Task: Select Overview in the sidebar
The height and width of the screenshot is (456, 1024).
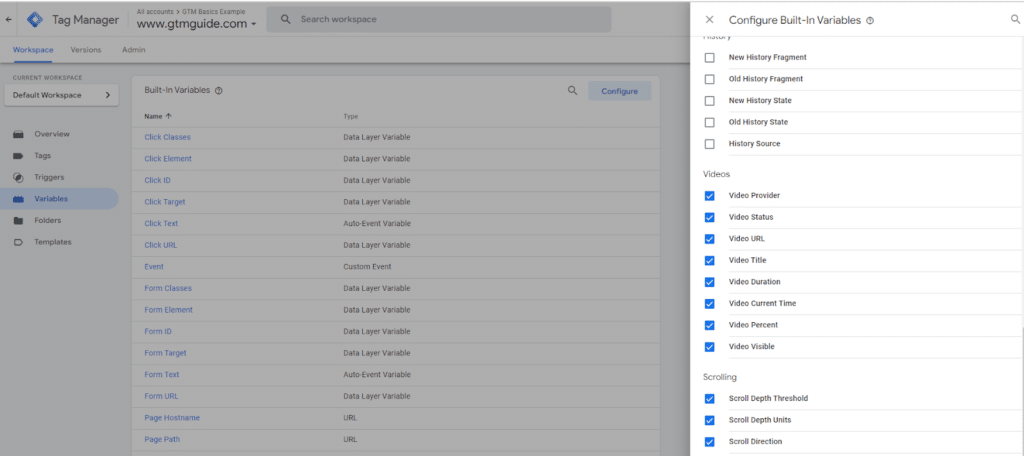Action: 52,134
